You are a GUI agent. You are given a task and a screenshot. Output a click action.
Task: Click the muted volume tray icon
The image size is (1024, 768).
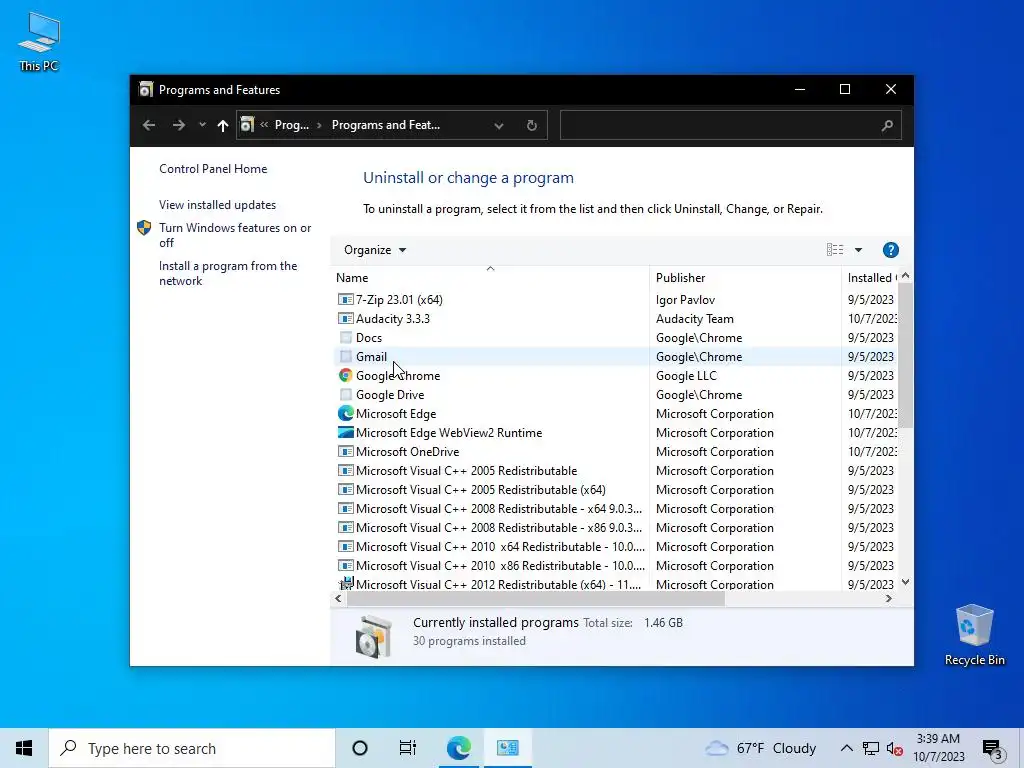coord(895,748)
